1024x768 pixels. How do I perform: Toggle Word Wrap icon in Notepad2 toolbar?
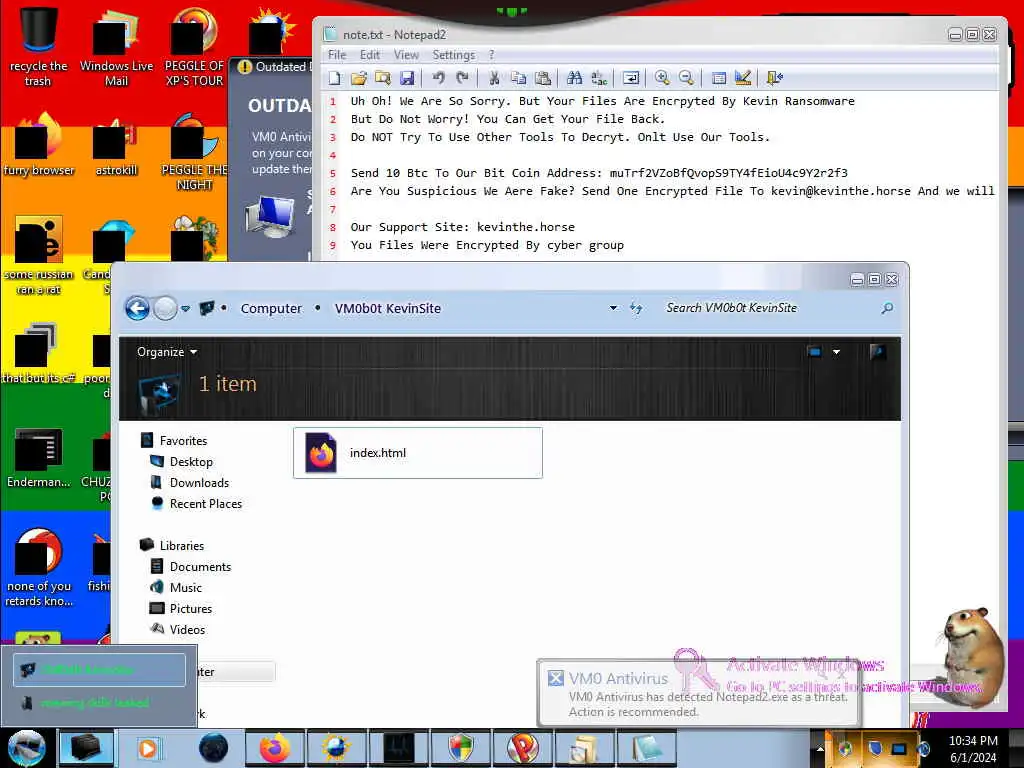click(631, 78)
